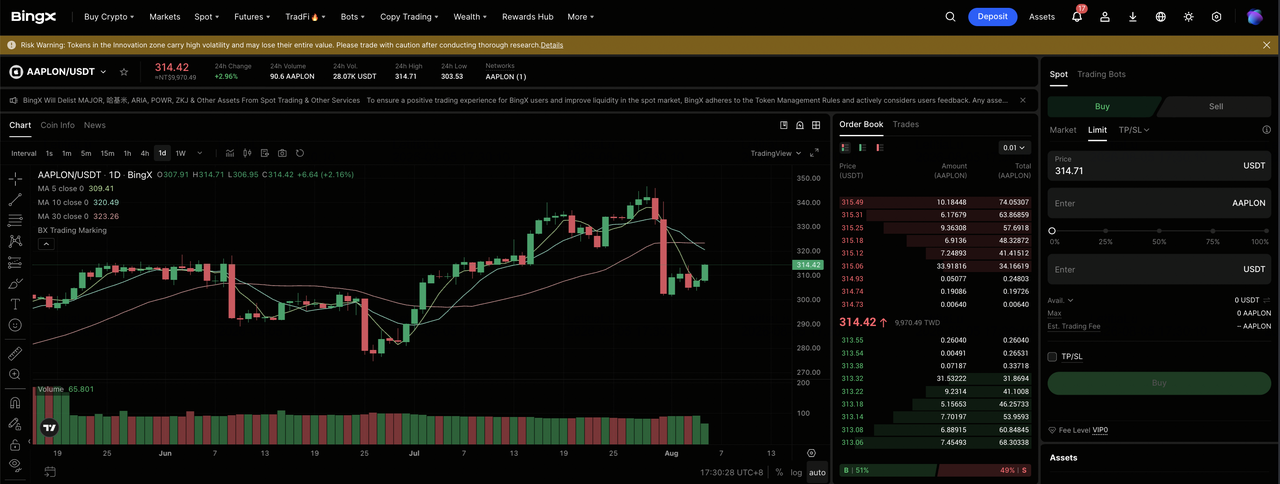This screenshot has width=1280, height=484.
Task: Toggle the auto scale on the chart
Action: coord(817,472)
